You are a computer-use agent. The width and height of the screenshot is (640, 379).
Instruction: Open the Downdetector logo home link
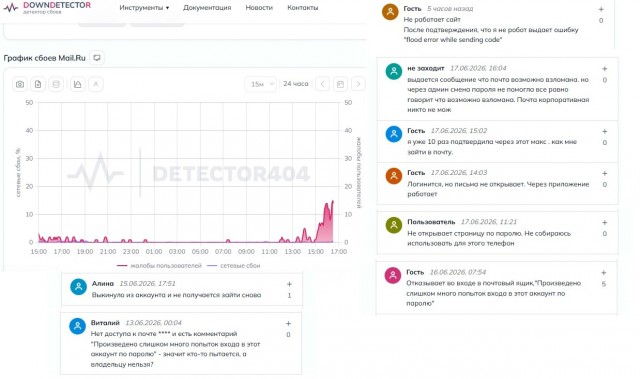point(47,7)
